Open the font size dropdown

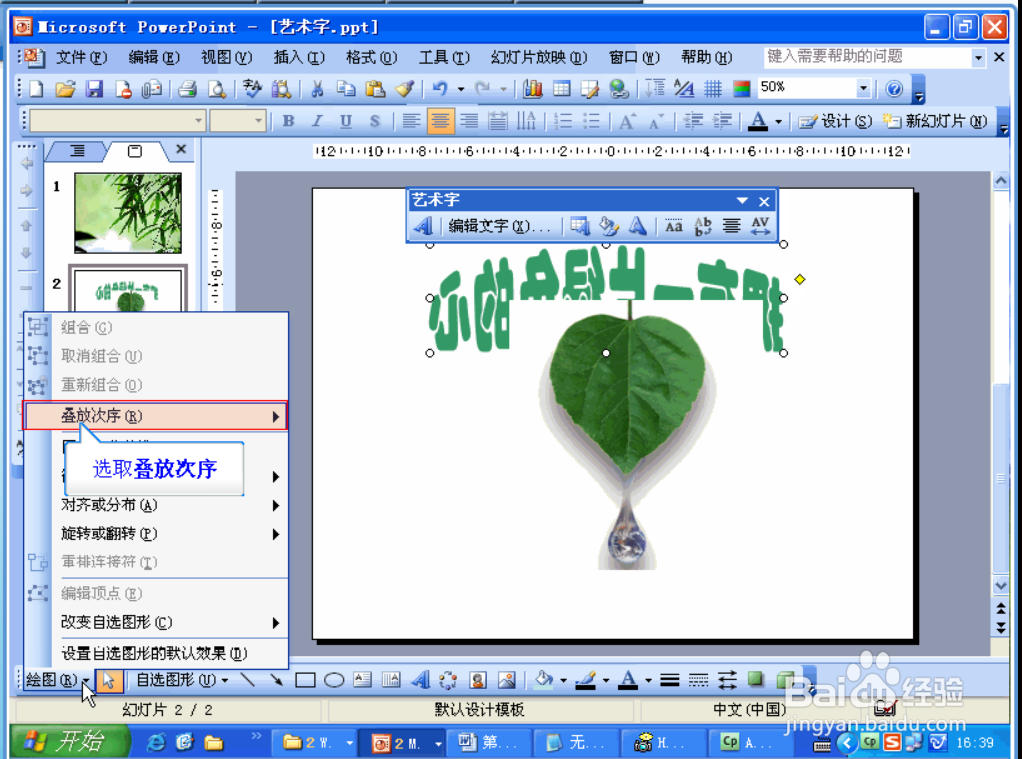click(x=258, y=121)
